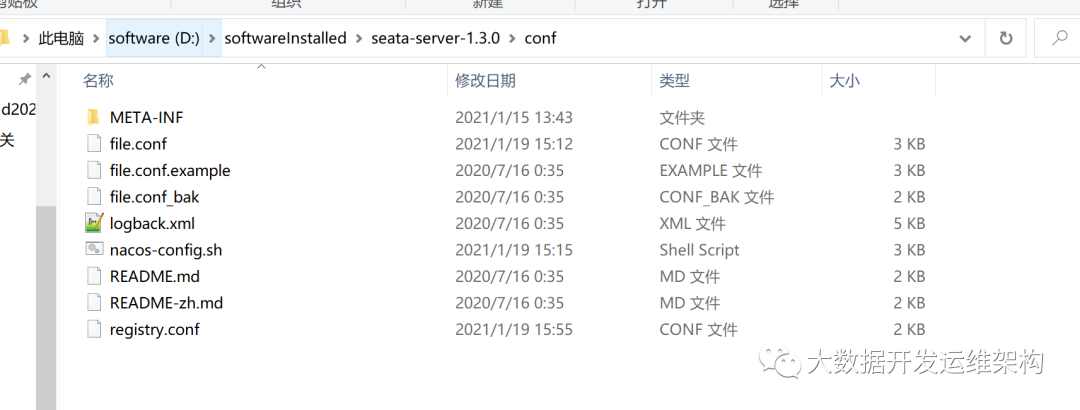Expand chevron after seata-server-1.3.0 in breadcrumb
1080x410 pixels.
click(511, 39)
